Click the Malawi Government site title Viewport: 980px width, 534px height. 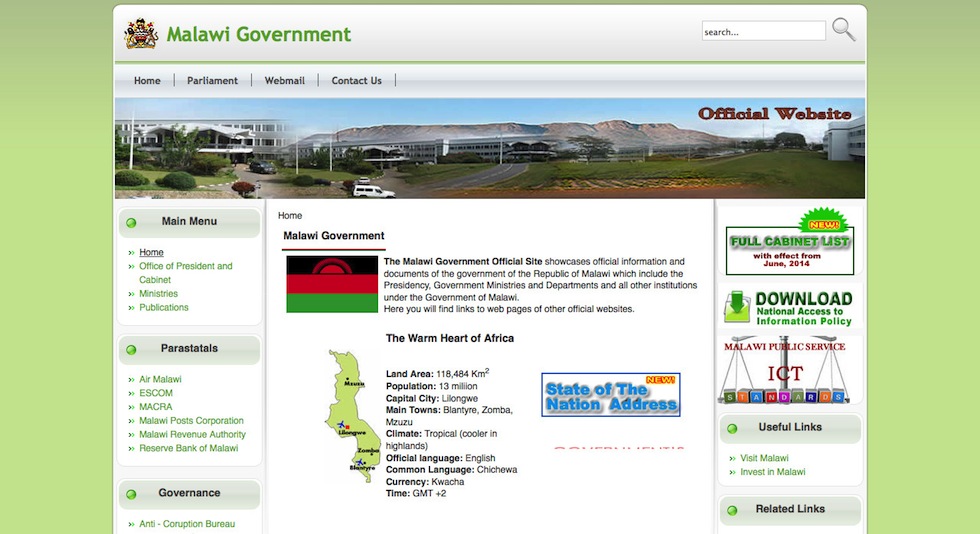(259, 34)
